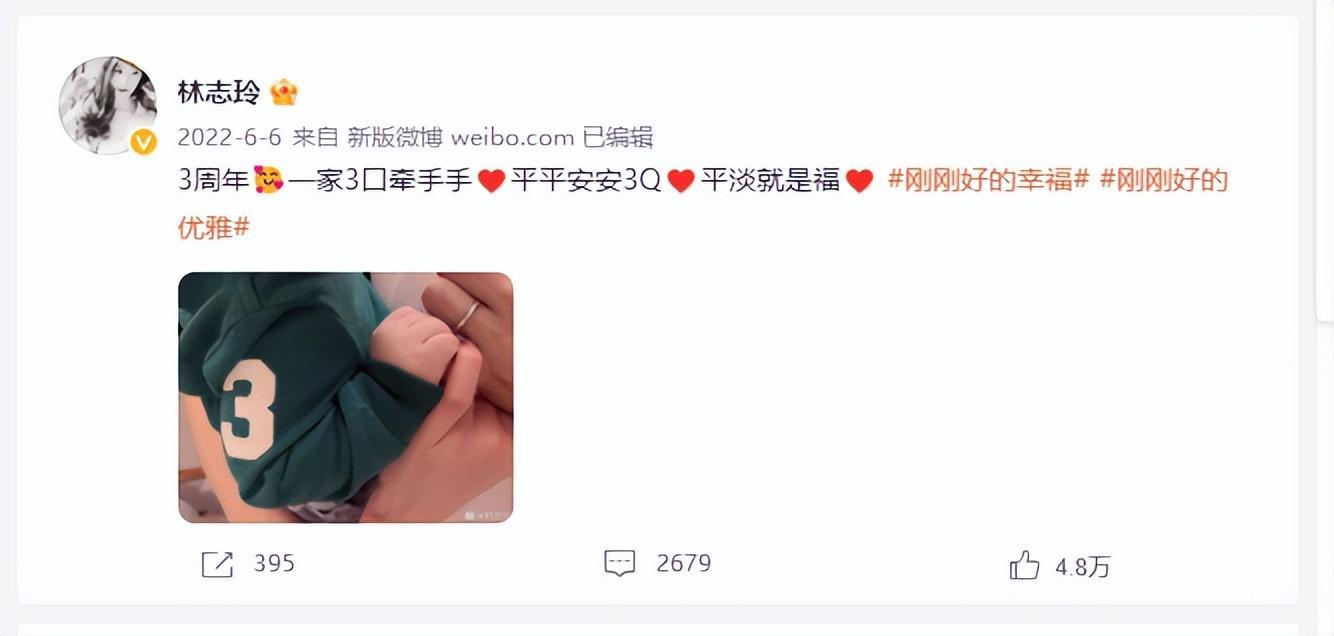Click the repost share icon
This screenshot has width=1334, height=636.
217,564
